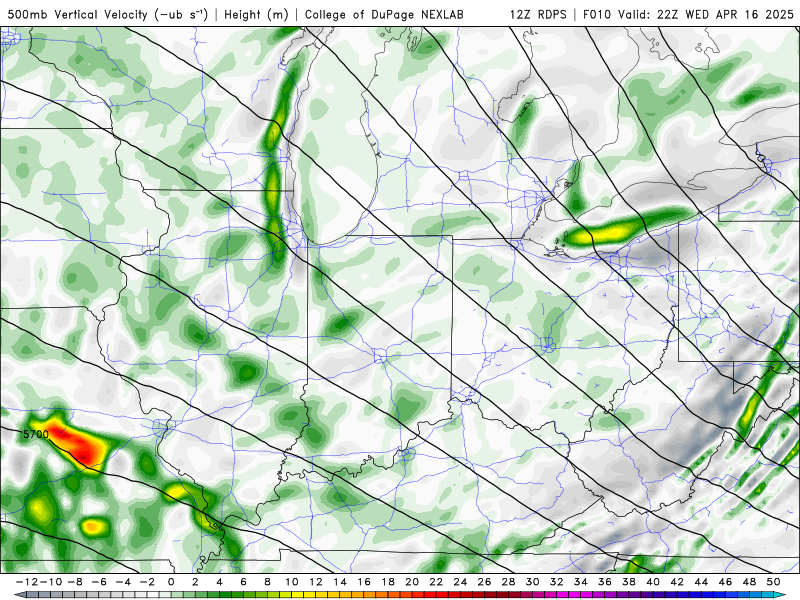Image resolution: width=800 pixels, height=600 pixels.
Task: Click the right cyan arrow end of the color bar
Action: pyautogui.click(x=780, y=595)
